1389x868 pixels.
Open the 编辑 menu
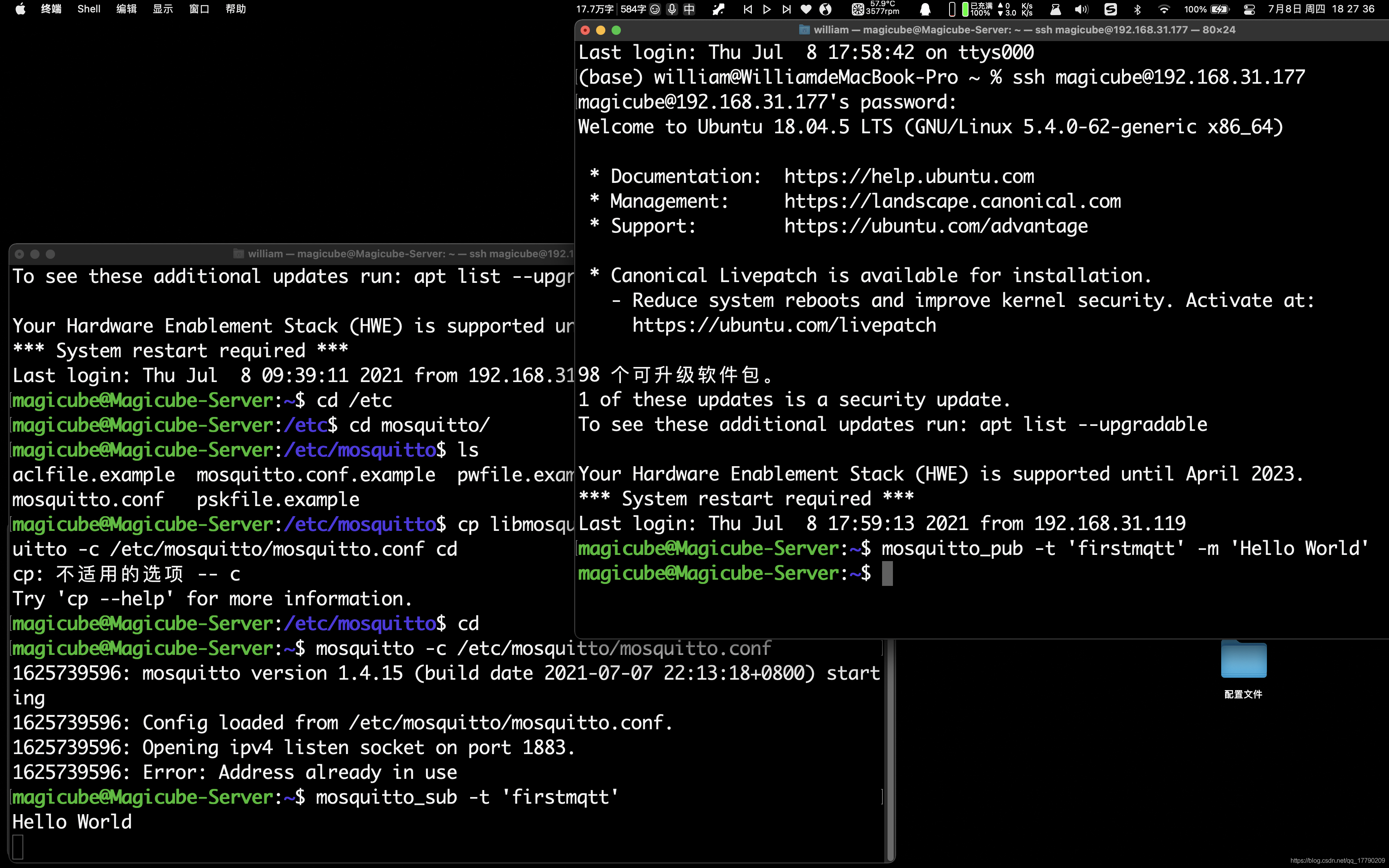(x=126, y=9)
